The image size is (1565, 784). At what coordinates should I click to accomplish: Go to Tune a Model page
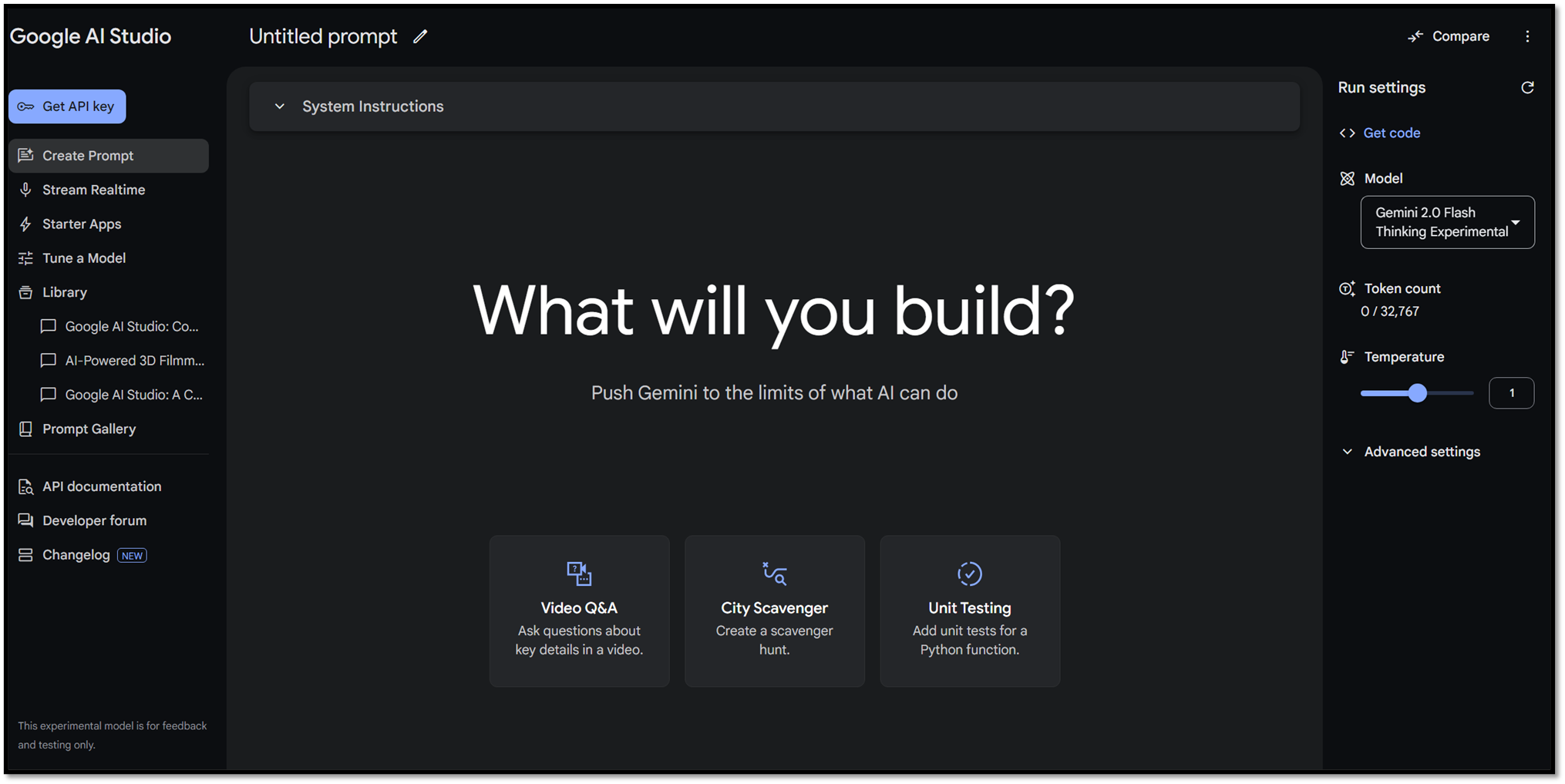pyautogui.click(x=108, y=258)
